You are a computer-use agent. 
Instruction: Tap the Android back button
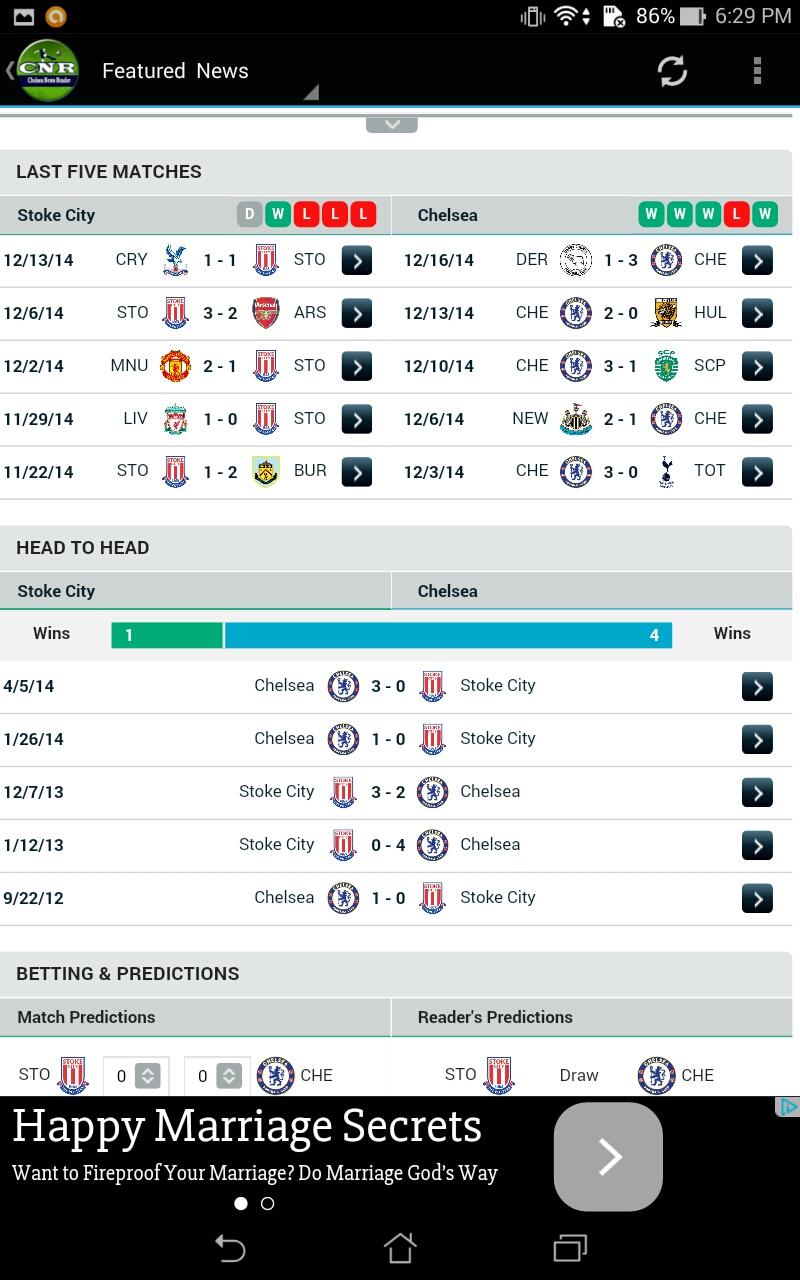(x=230, y=1247)
